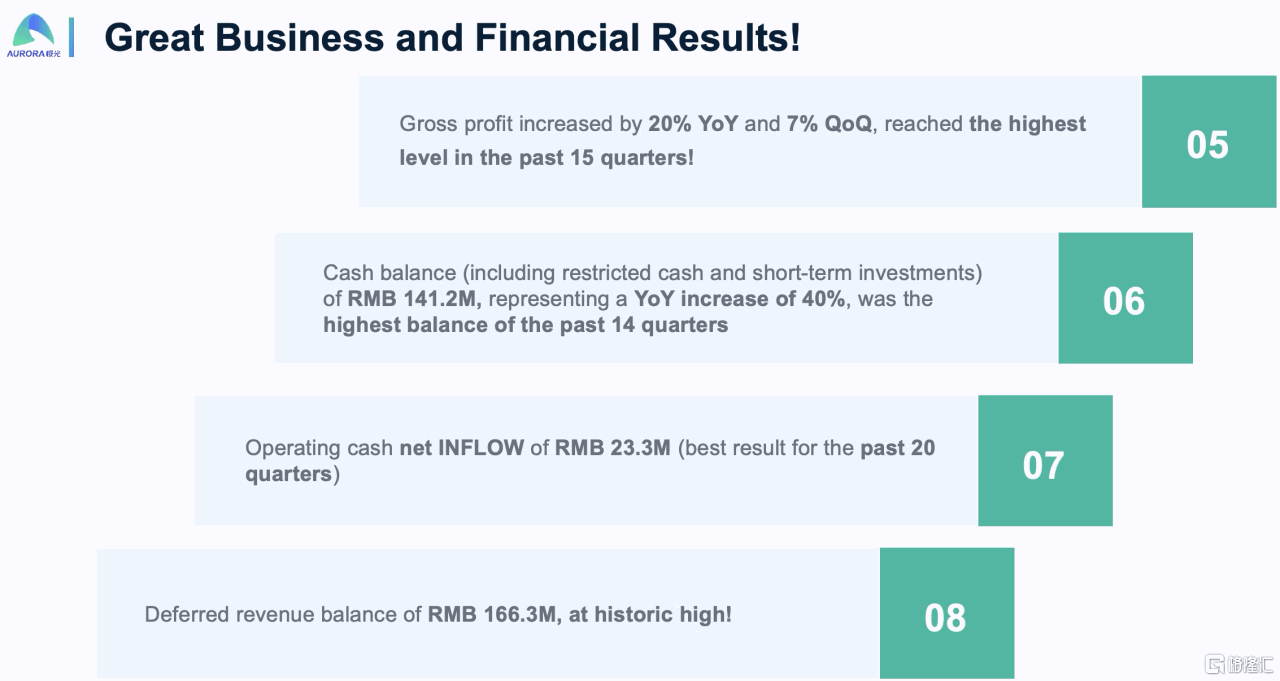This screenshot has width=1280, height=681.
Task: Select the '7% QoQ' bold text
Action: coord(829,124)
